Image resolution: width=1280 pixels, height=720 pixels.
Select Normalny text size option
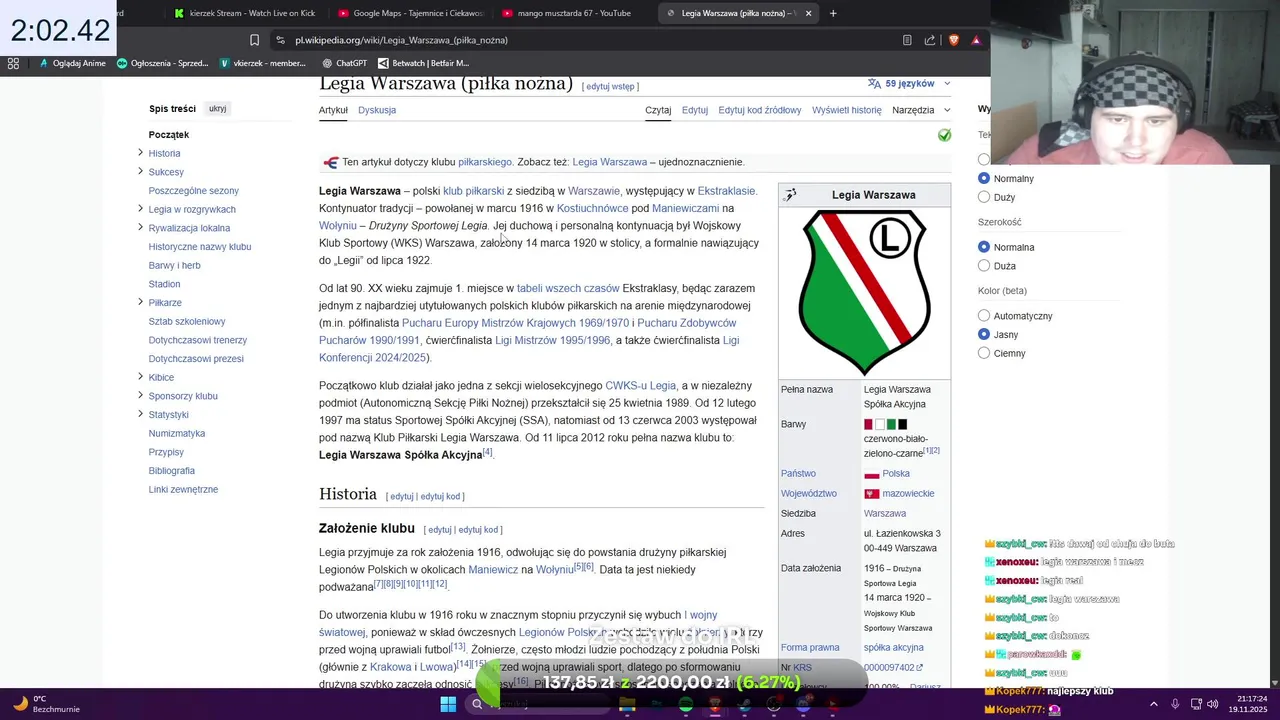pos(984,178)
